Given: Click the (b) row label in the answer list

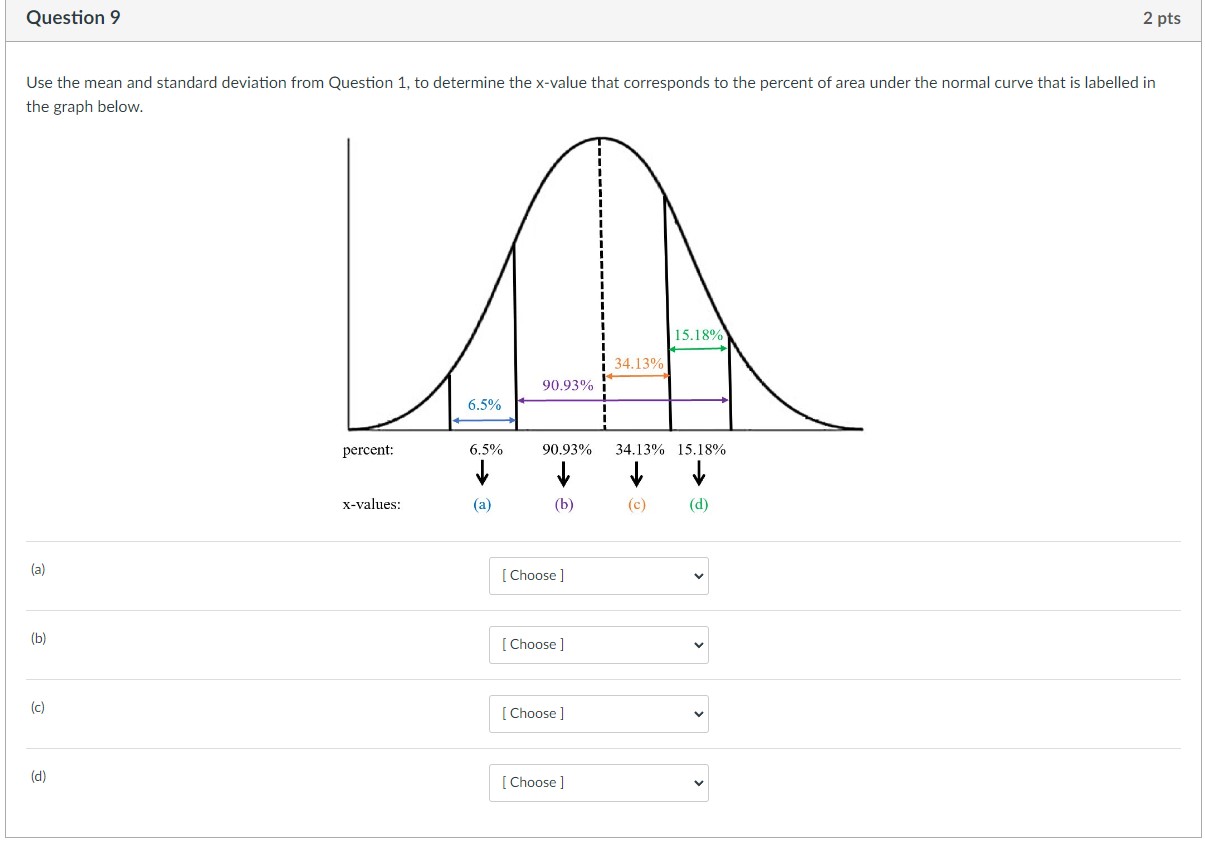Looking at the screenshot, I should pos(38,639).
